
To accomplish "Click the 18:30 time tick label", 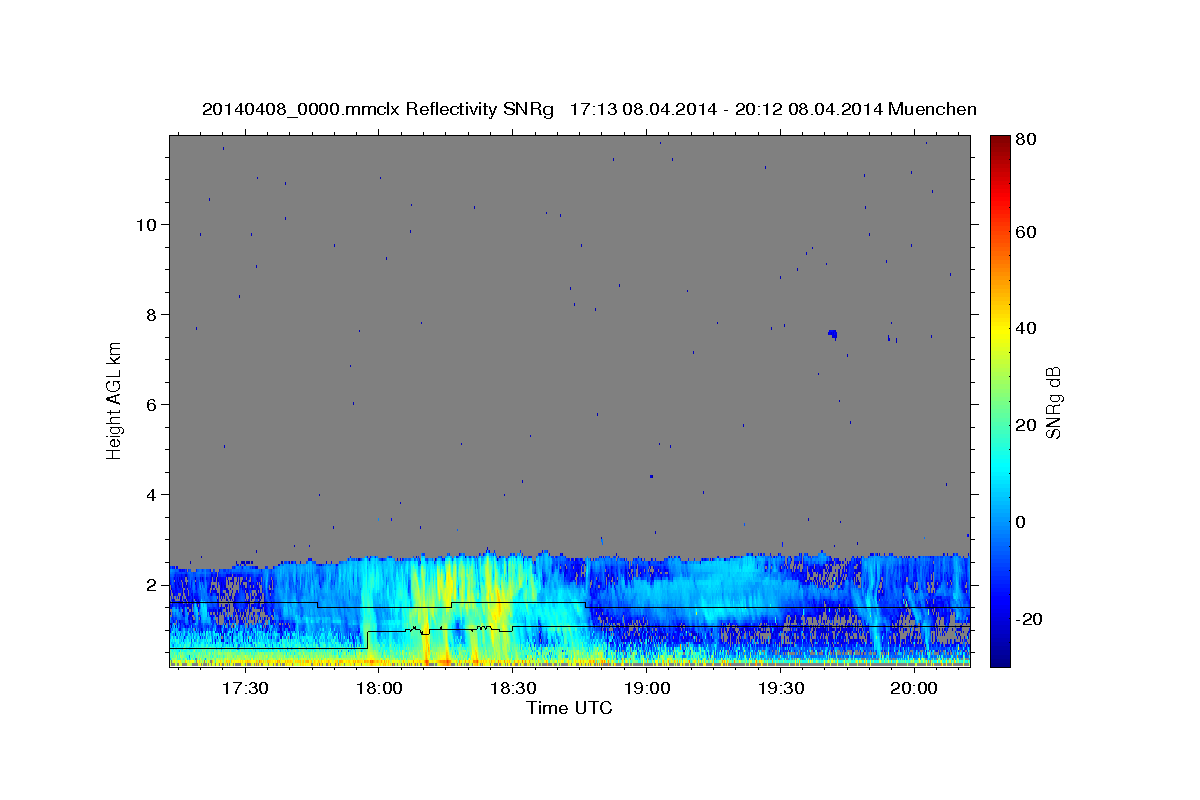I will [512, 689].
